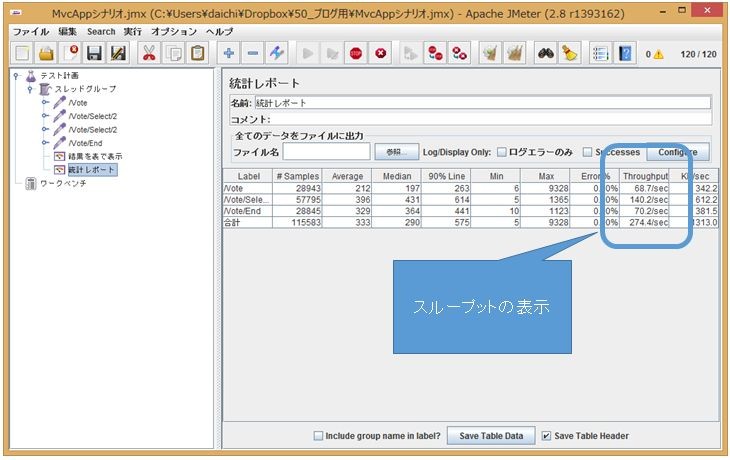Click the Toggle enable/disable toolbar icon
Image resolution: width=730 pixels, height=460 pixels.
(277, 54)
